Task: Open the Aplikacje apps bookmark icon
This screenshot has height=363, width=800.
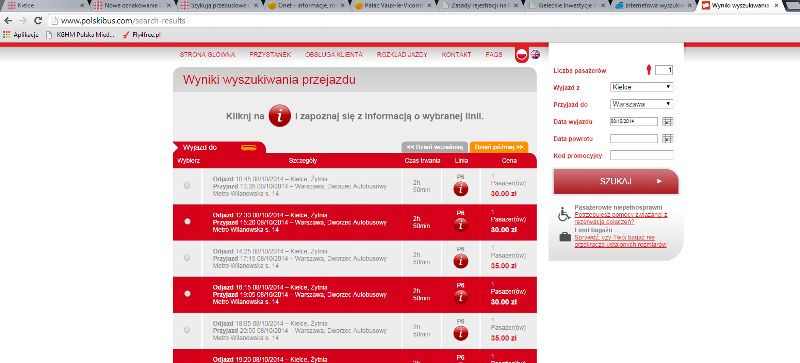Action: point(7,35)
